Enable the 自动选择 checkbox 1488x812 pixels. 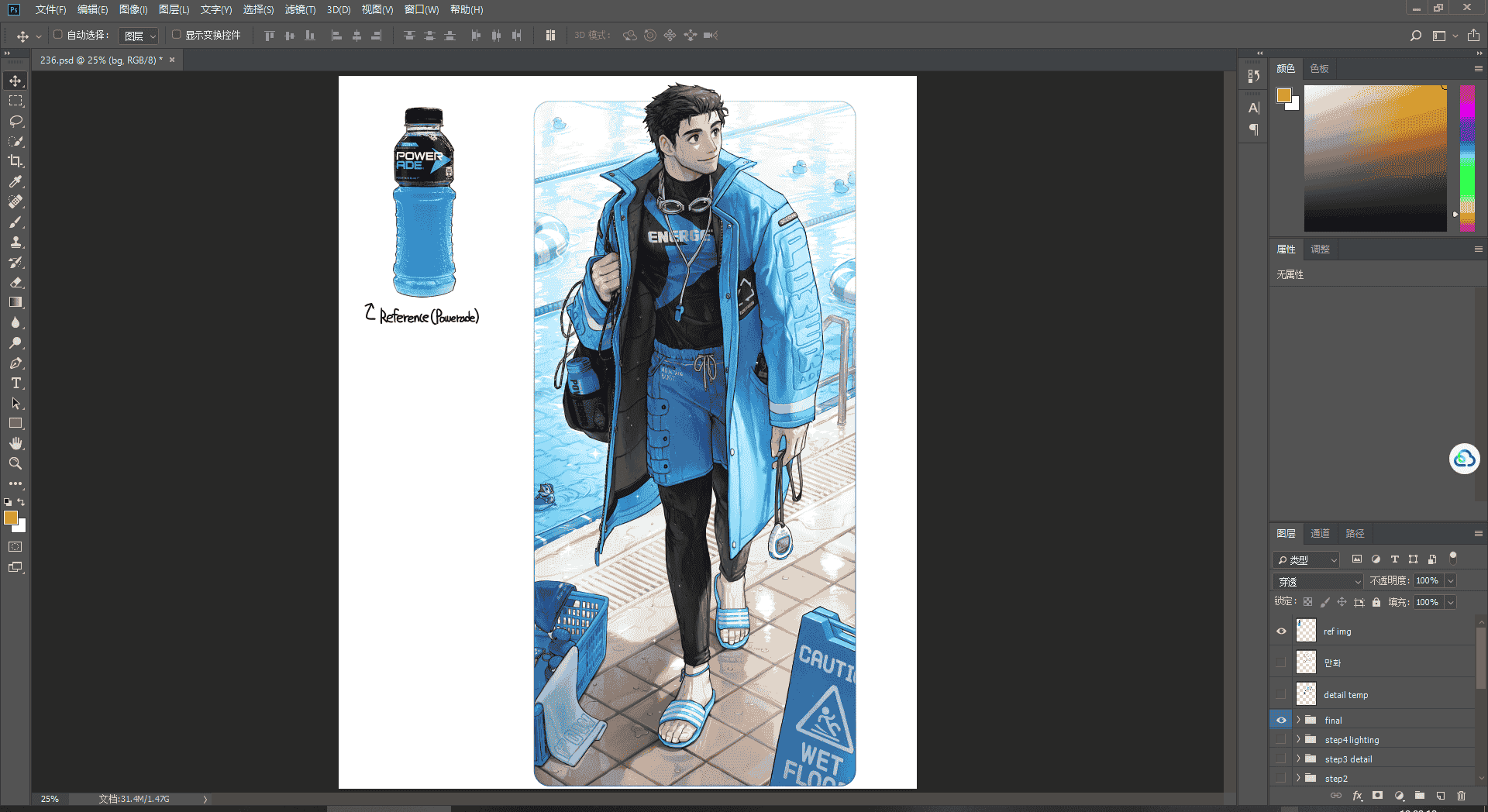[x=58, y=35]
